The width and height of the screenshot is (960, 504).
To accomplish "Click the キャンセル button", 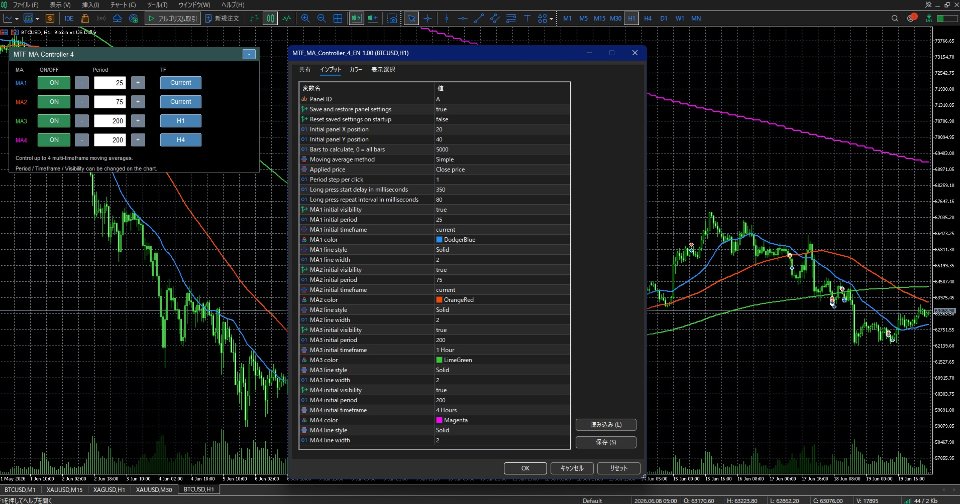I will [572, 468].
